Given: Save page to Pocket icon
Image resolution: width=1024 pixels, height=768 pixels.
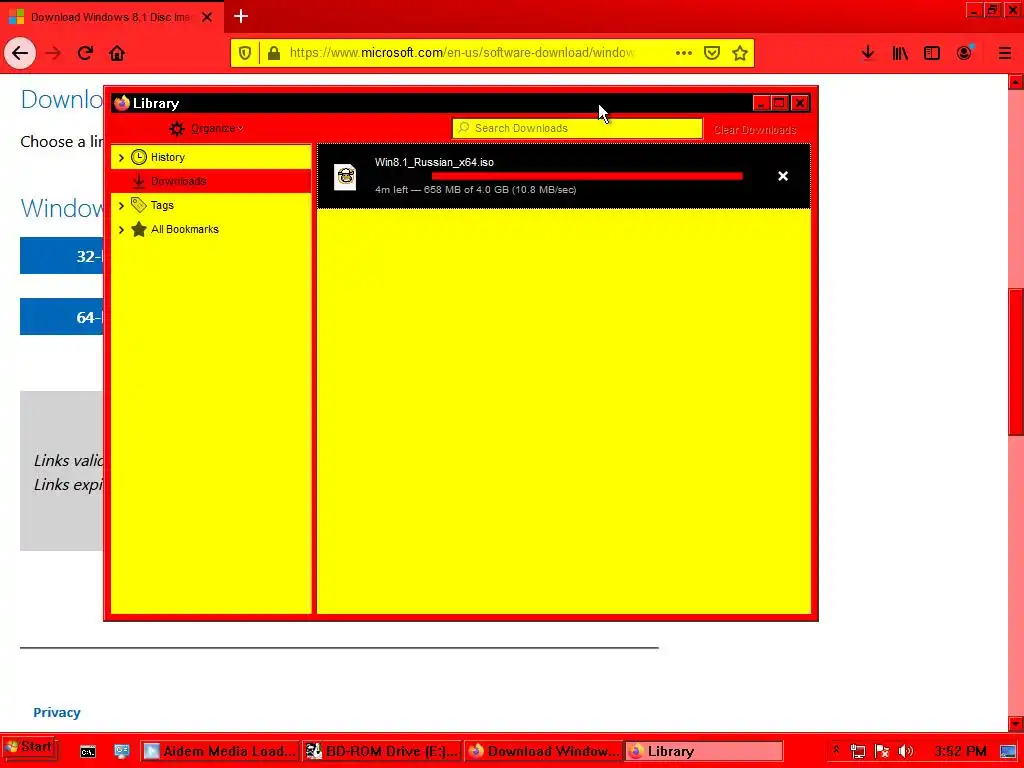Looking at the screenshot, I should tap(712, 53).
